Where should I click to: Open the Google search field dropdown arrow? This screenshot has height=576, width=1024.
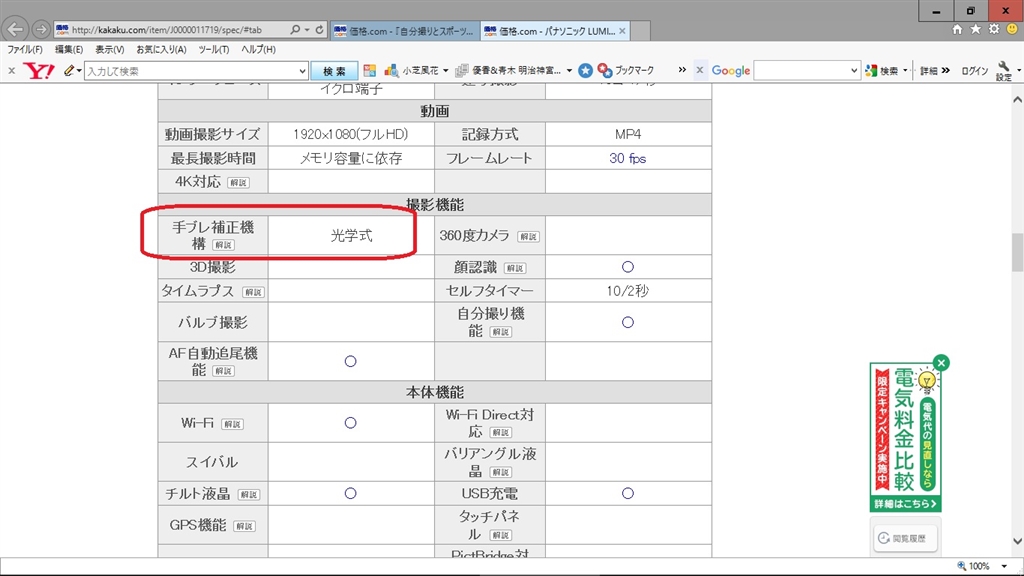(x=854, y=71)
